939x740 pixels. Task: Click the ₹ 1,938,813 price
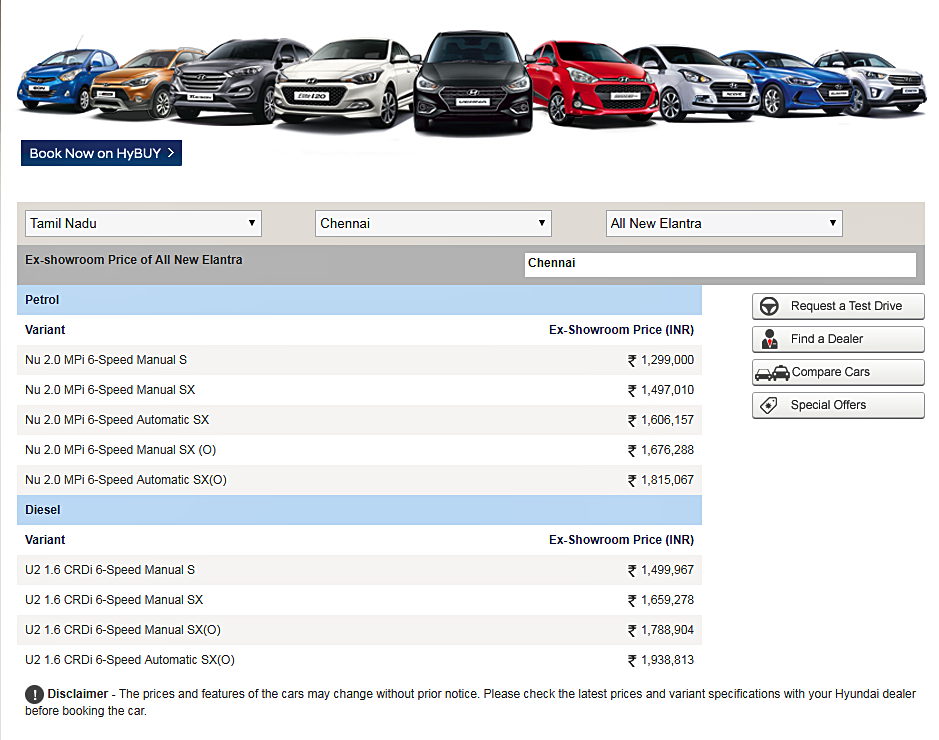pos(661,660)
